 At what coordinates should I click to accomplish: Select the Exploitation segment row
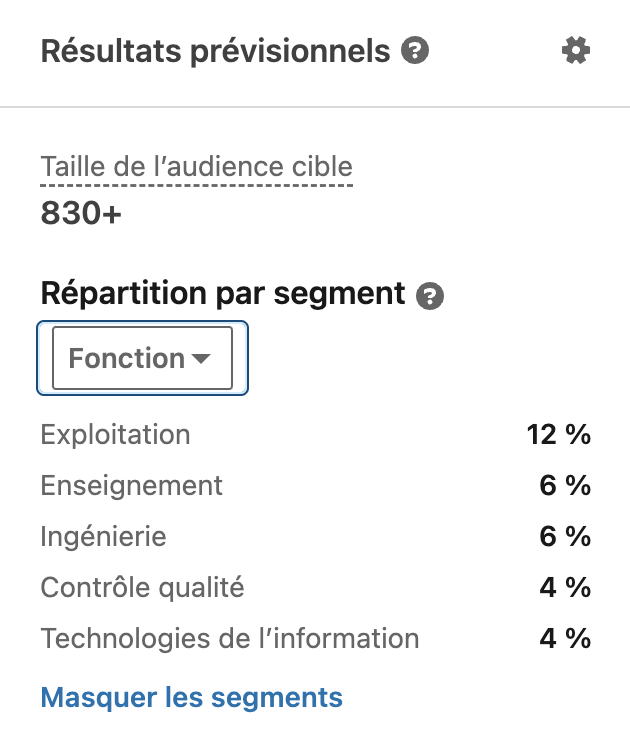click(115, 435)
